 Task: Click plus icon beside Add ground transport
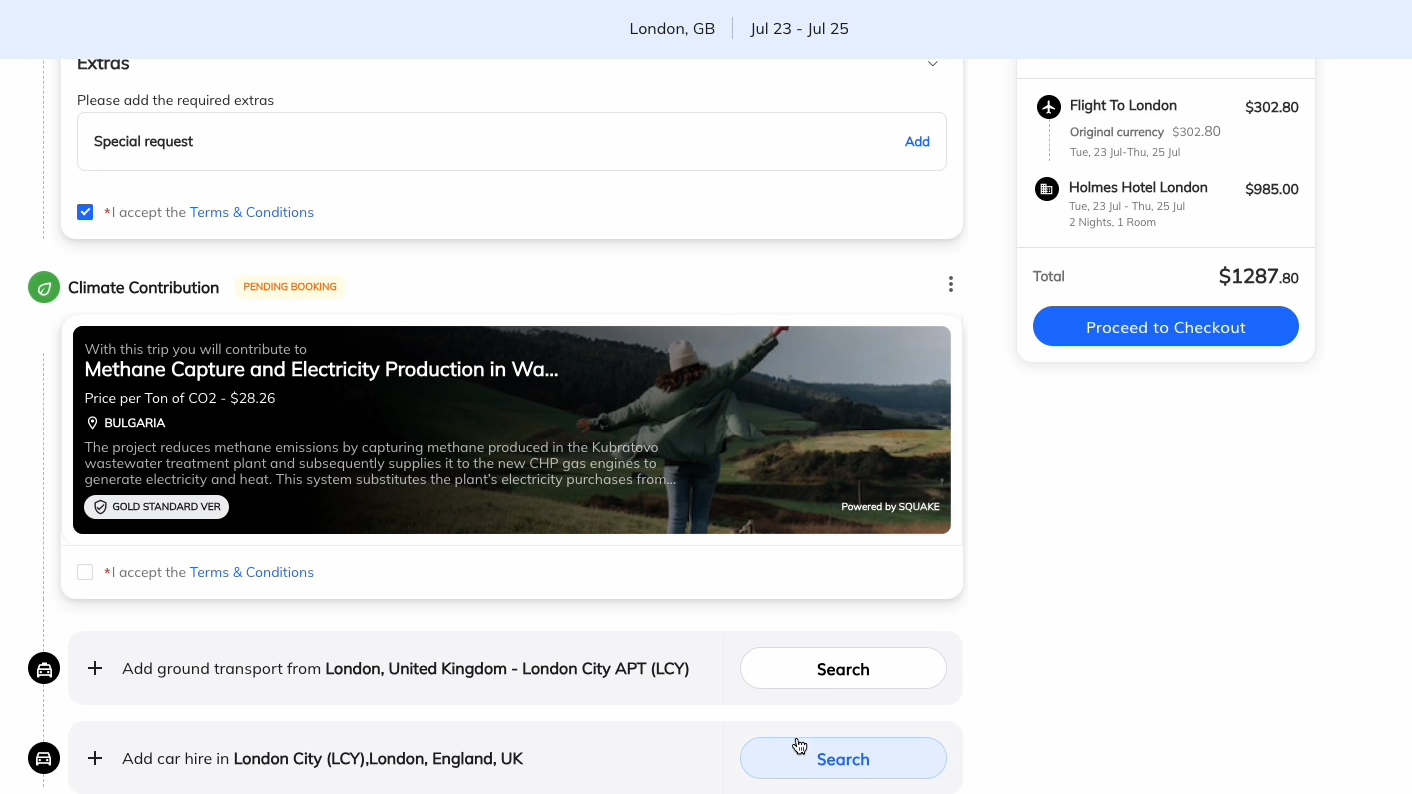click(x=95, y=669)
